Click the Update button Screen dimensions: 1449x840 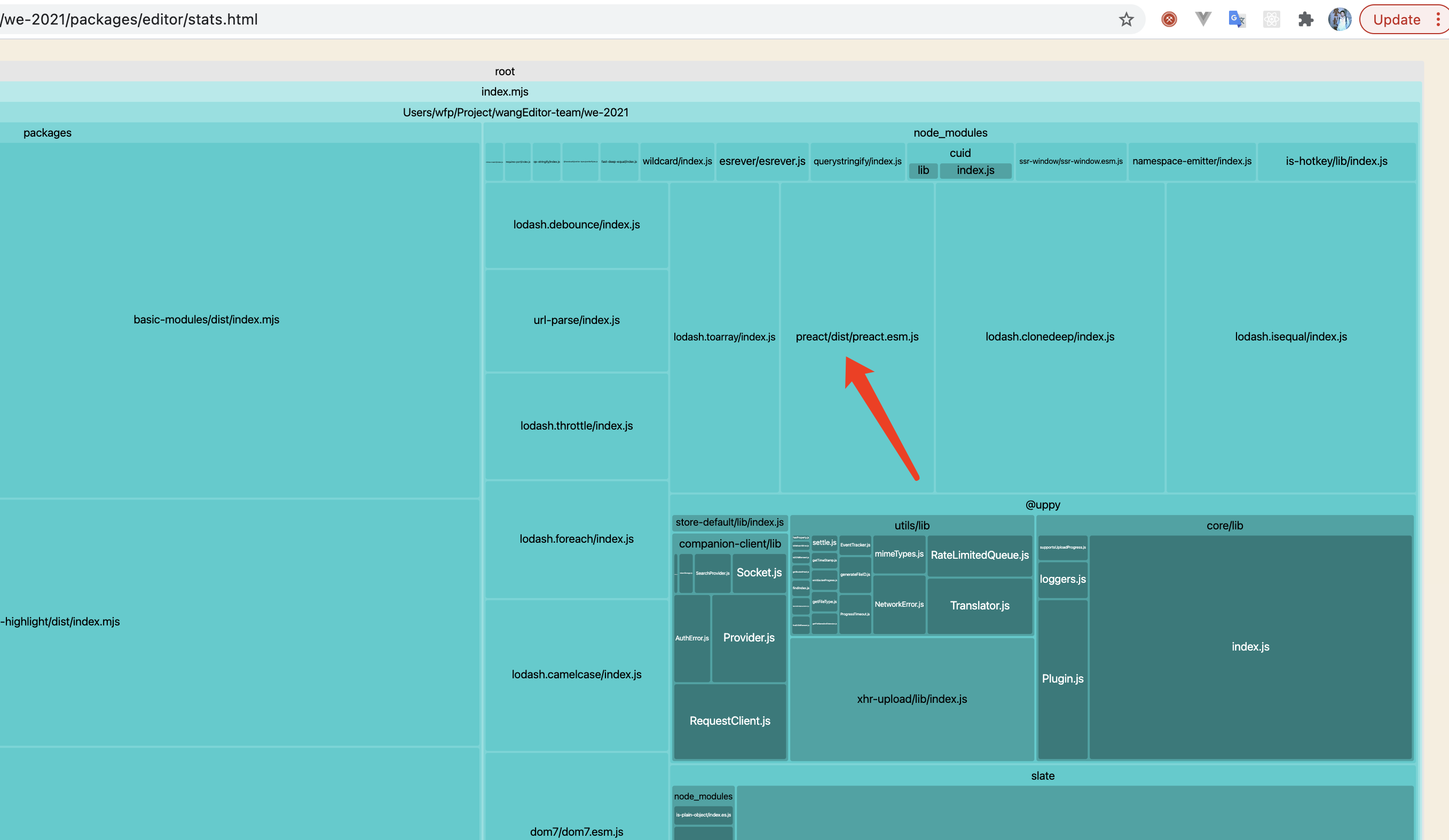click(1396, 20)
